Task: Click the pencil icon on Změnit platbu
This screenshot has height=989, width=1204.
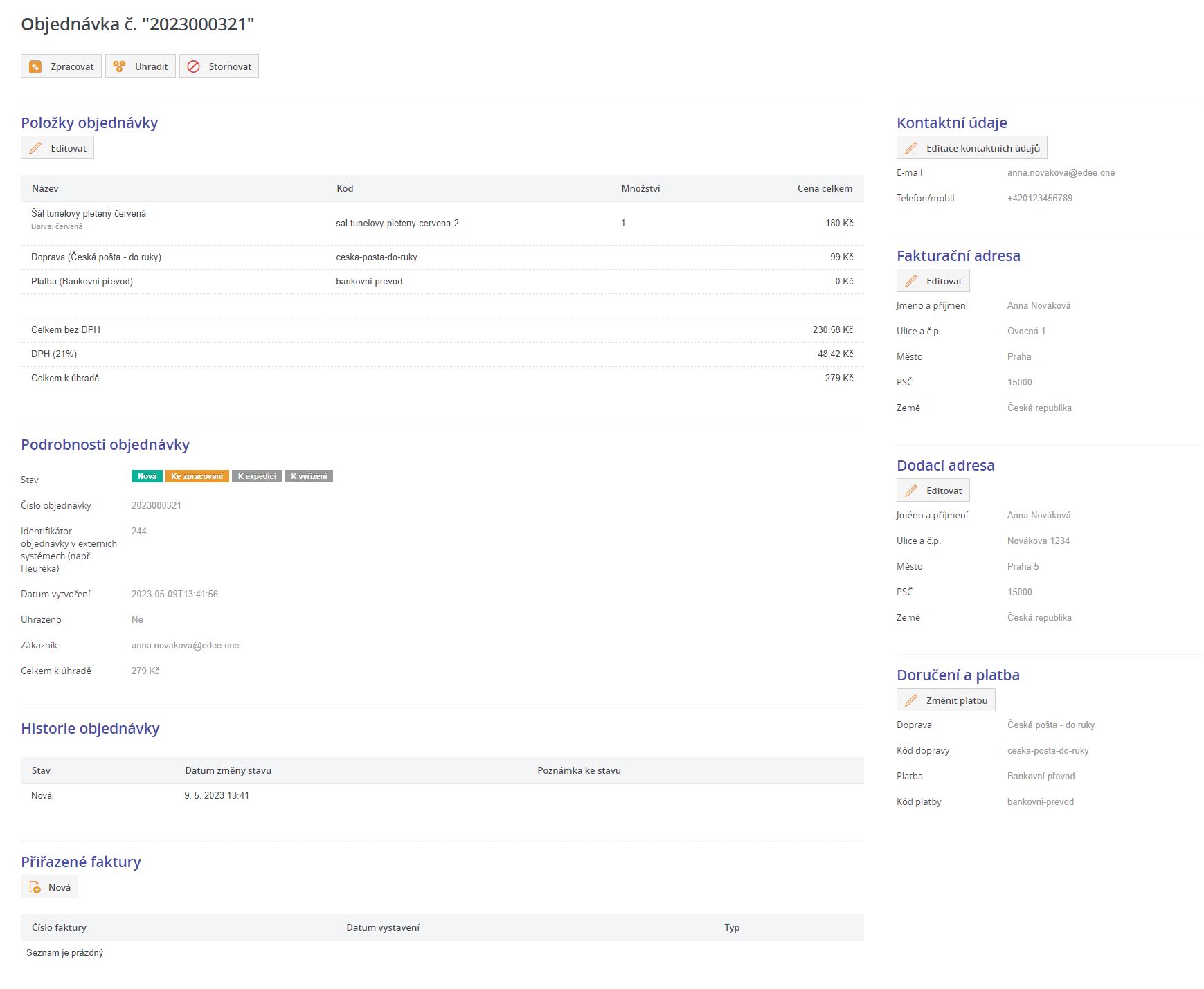Action: point(911,700)
